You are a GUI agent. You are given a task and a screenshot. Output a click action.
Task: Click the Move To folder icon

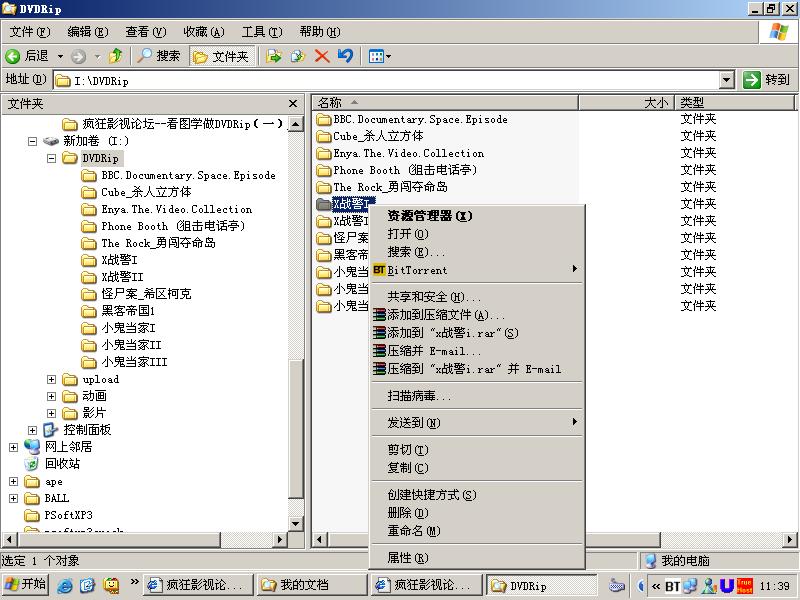274,56
